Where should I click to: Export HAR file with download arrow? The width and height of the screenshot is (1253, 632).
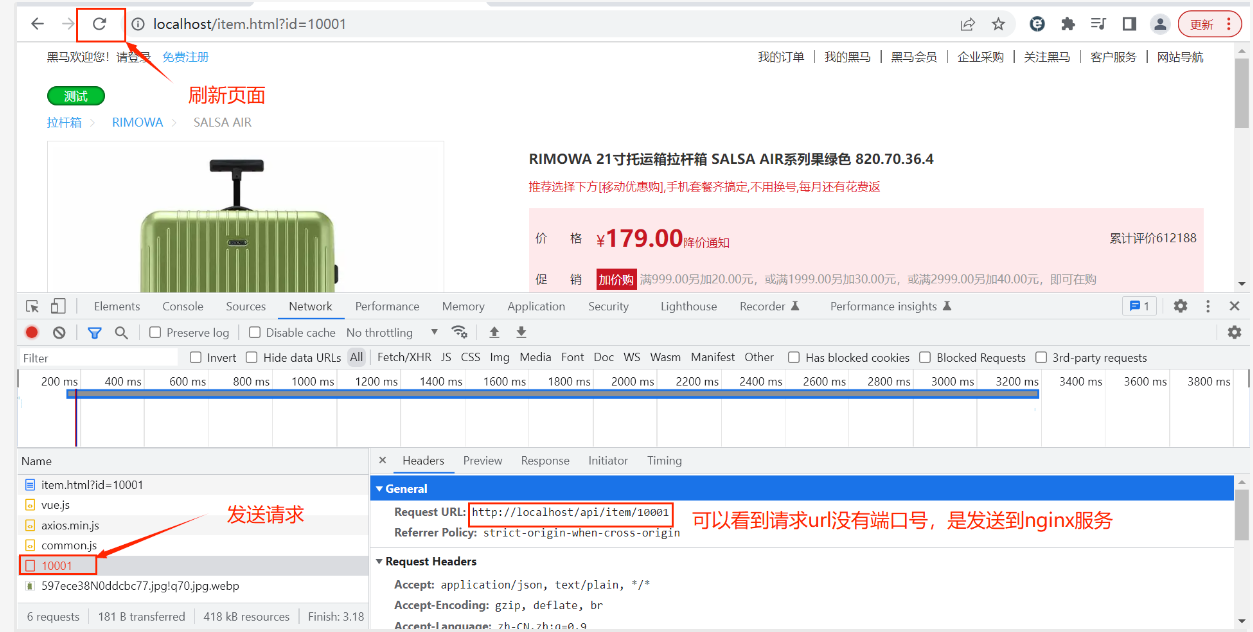[x=521, y=332]
